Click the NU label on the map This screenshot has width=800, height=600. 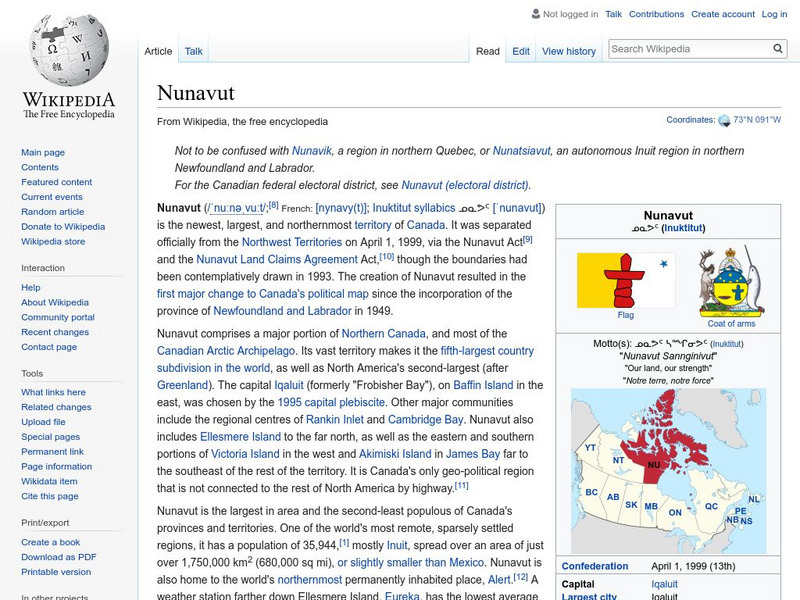coord(654,465)
